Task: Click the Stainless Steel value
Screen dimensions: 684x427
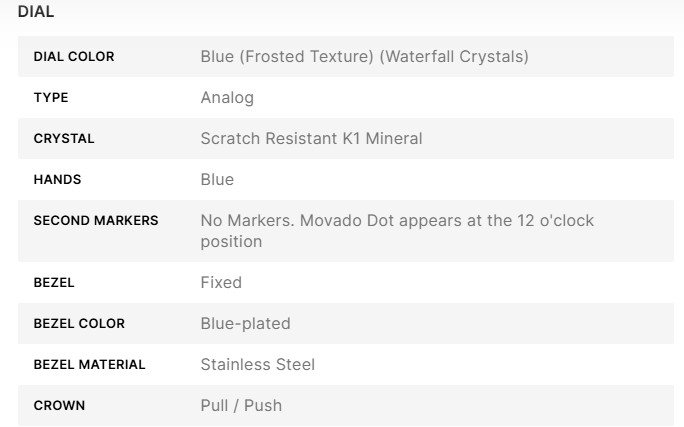Action: pos(258,365)
